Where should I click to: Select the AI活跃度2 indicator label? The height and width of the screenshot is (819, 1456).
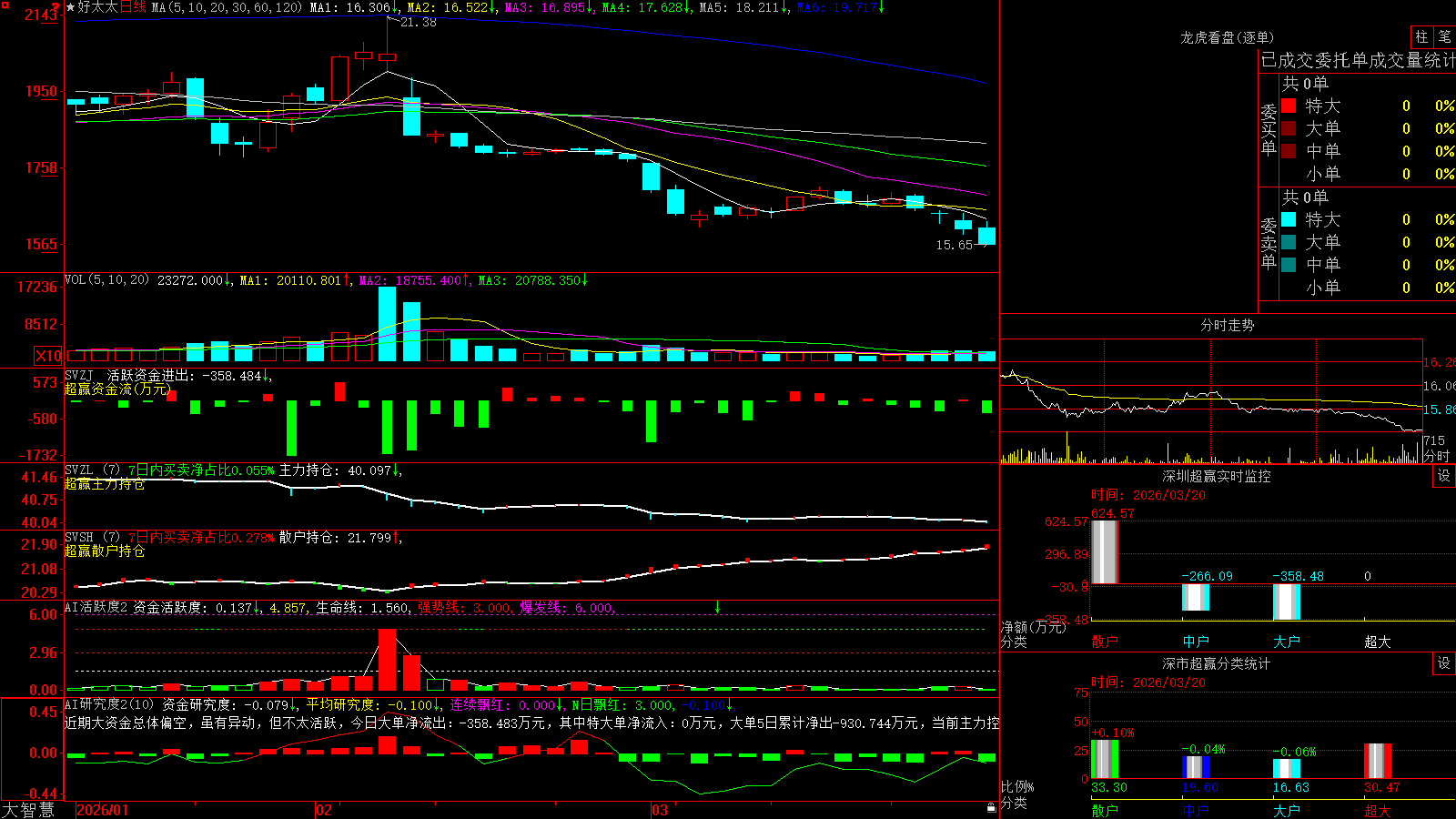coord(96,607)
